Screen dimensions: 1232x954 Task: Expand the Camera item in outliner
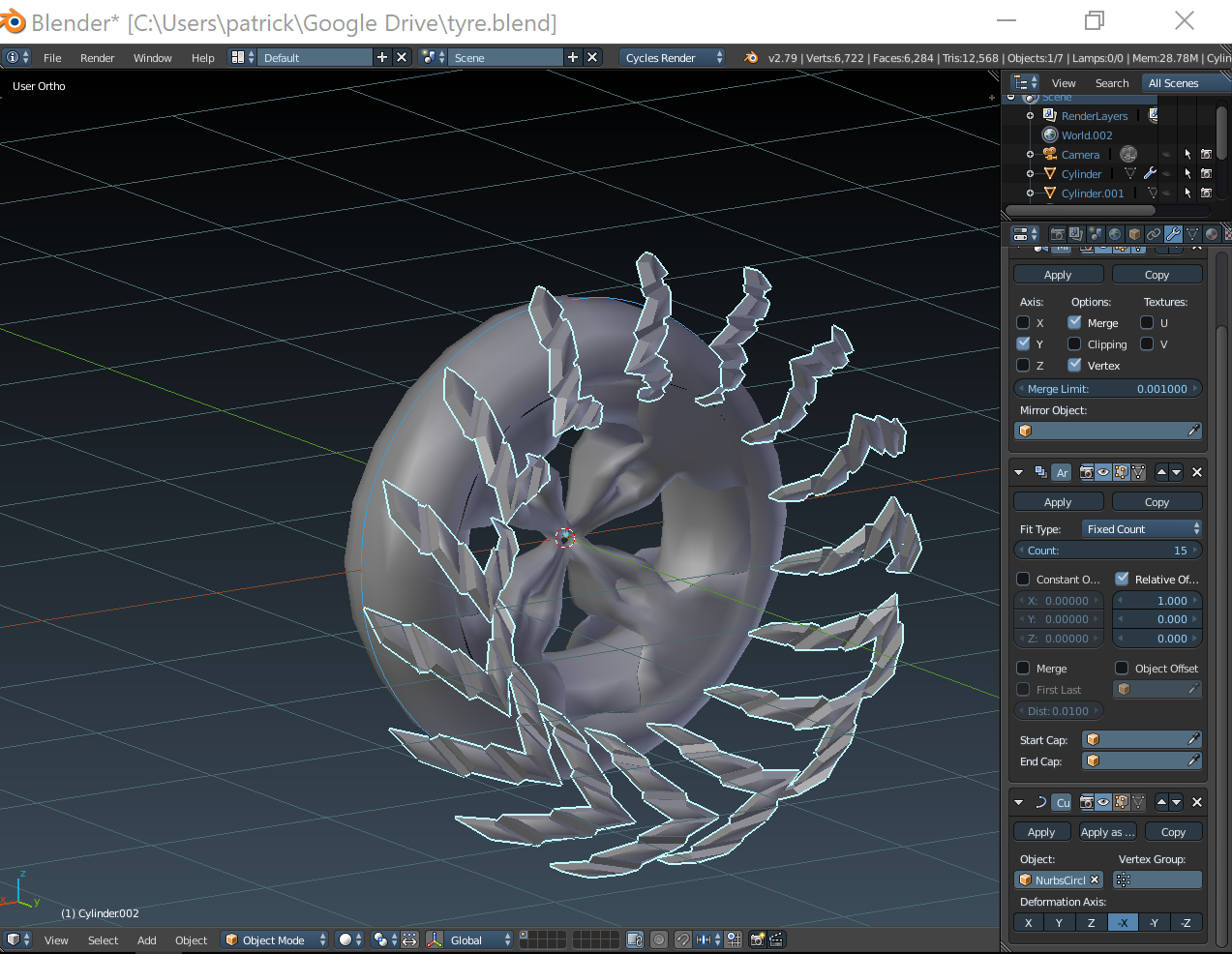[1030, 155]
